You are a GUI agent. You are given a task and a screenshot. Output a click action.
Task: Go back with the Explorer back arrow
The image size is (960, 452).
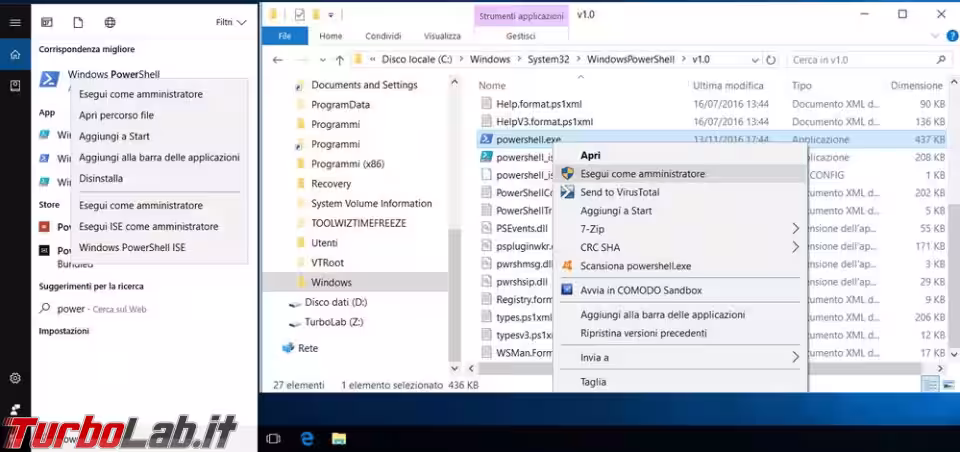[277, 60]
